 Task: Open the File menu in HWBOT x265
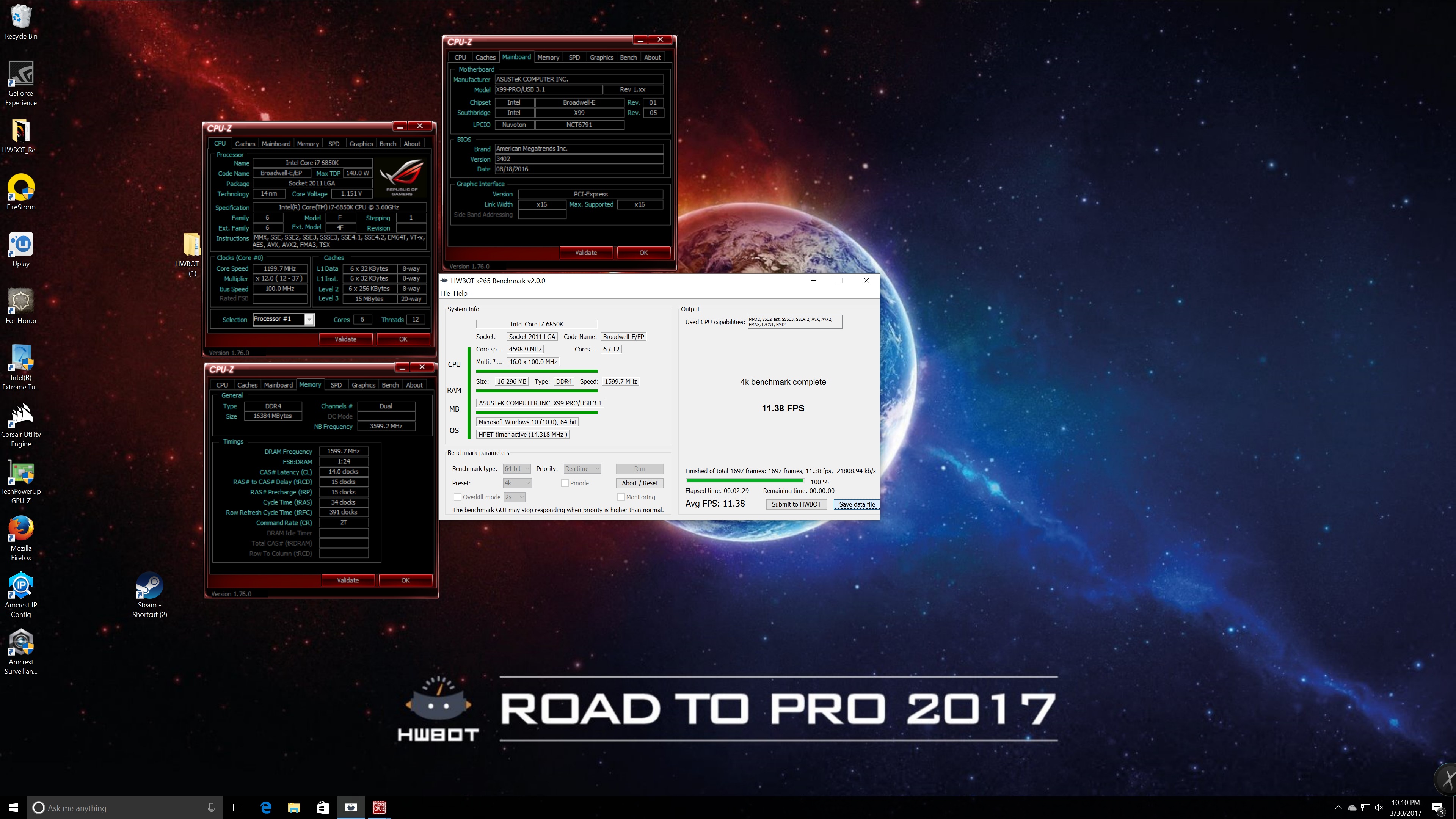[445, 293]
